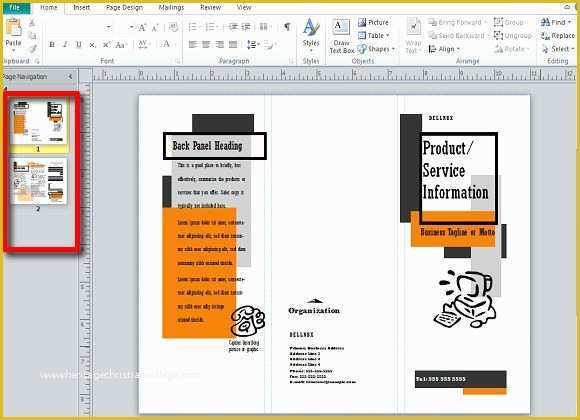Open the Change Case menu
This screenshot has height=420, width=580.
coord(120,45)
